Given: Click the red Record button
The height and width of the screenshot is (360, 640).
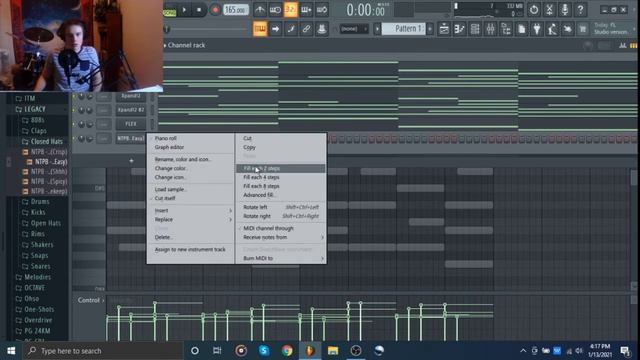Looking at the screenshot, I should [215, 9].
